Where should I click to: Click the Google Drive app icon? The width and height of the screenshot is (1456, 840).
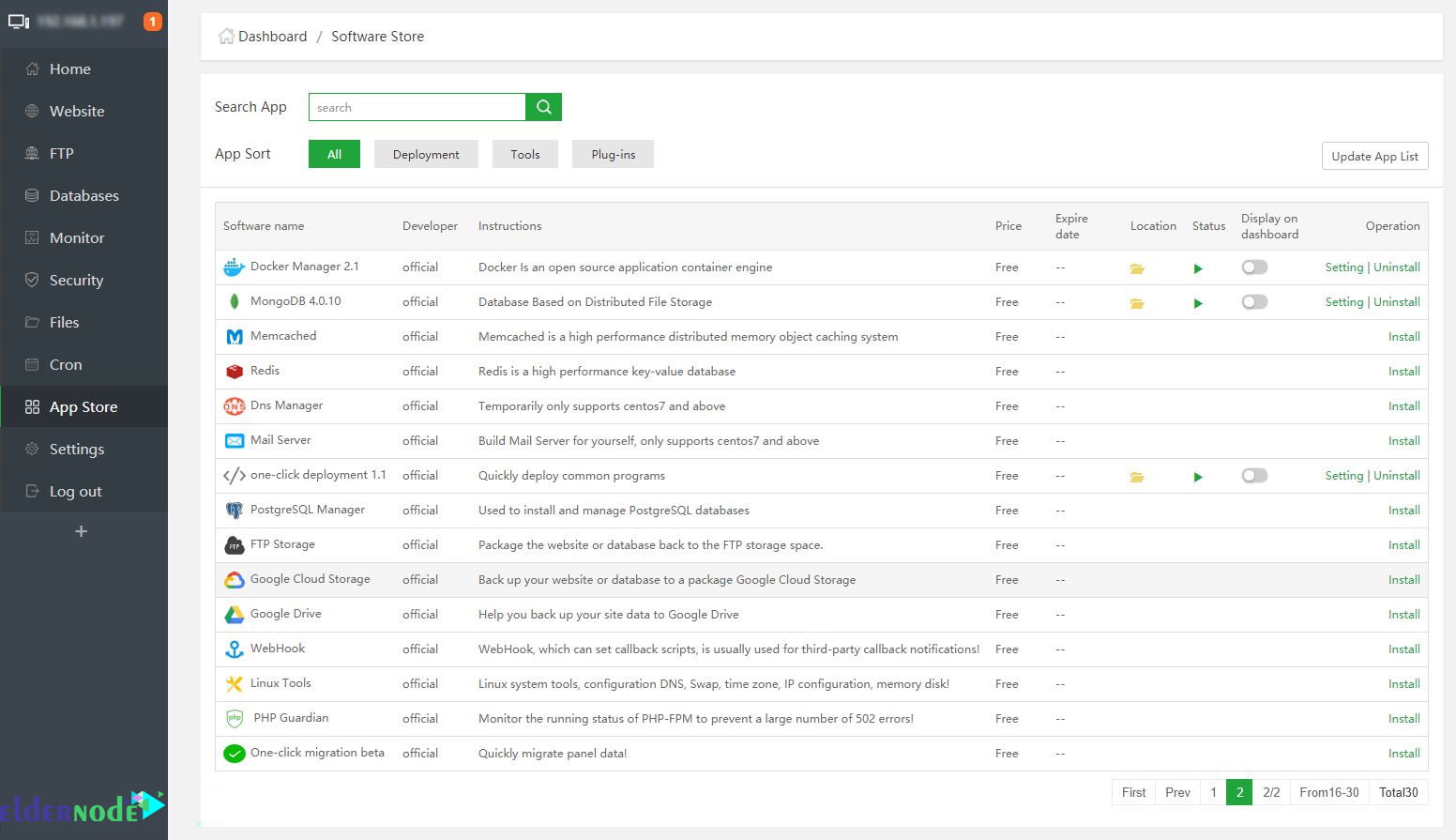click(x=234, y=614)
